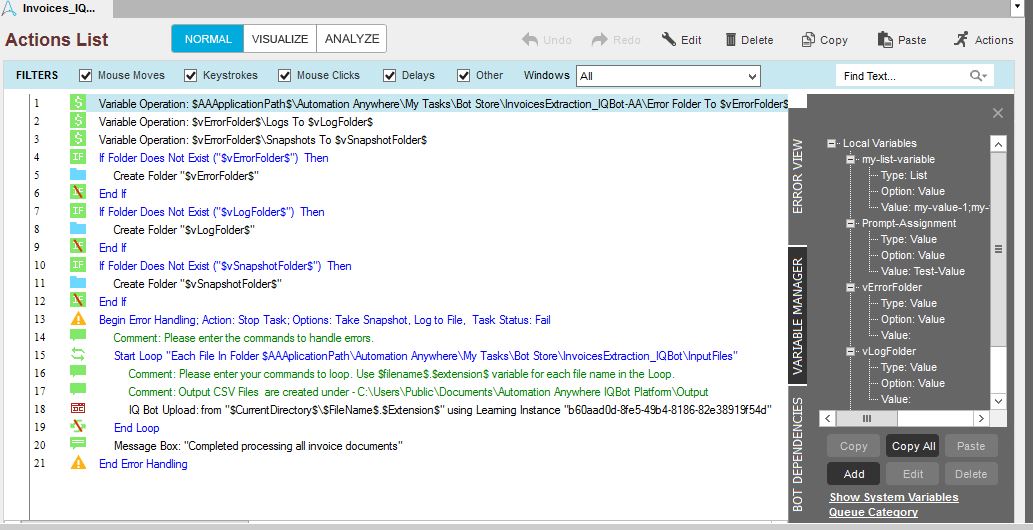Viewport: 1033px width, 530px height.
Task: Click the warning icon on line 13
Action: click(78, 320)
